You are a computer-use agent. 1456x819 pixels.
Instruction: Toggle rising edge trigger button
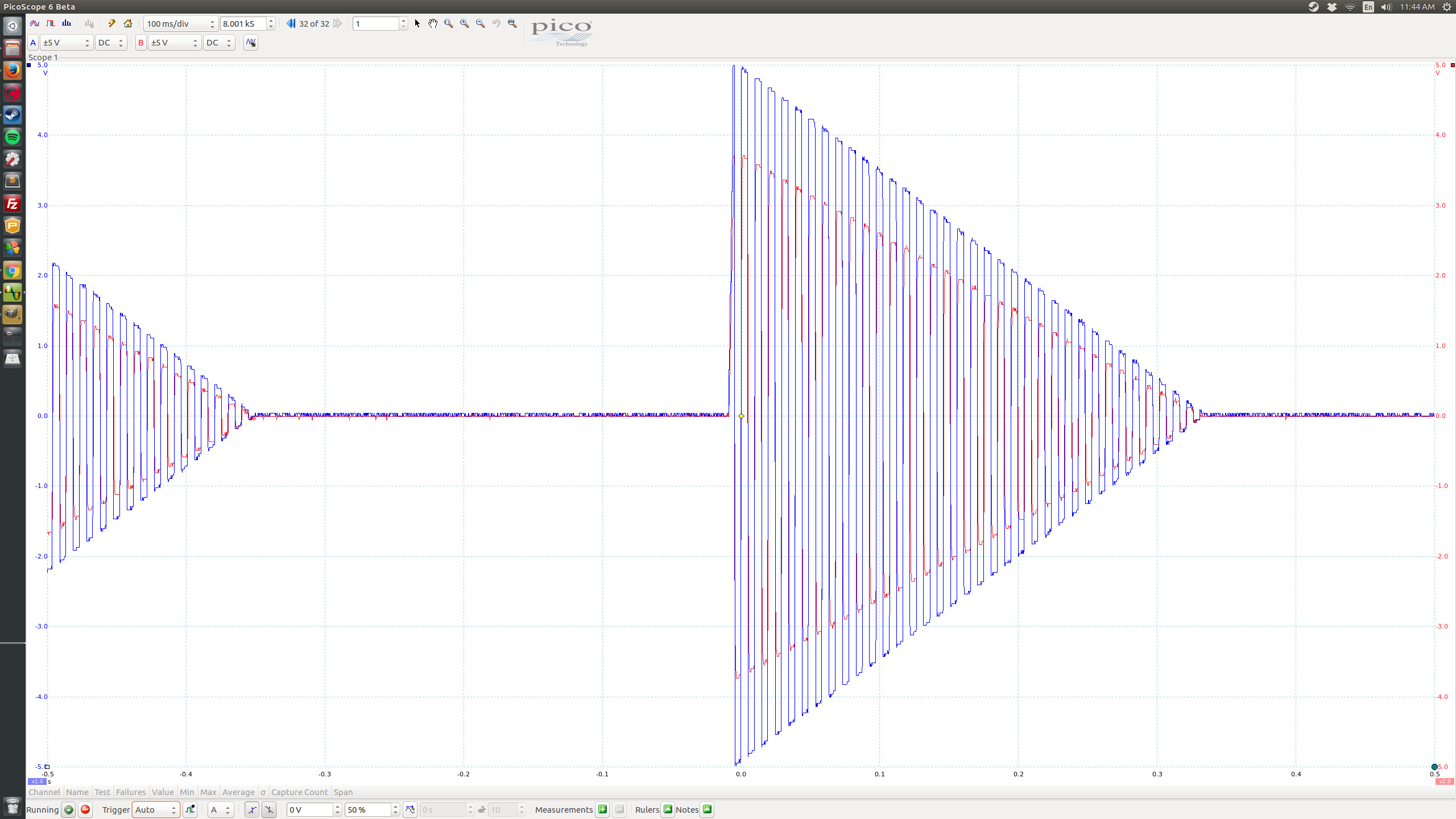pos(251,809)
